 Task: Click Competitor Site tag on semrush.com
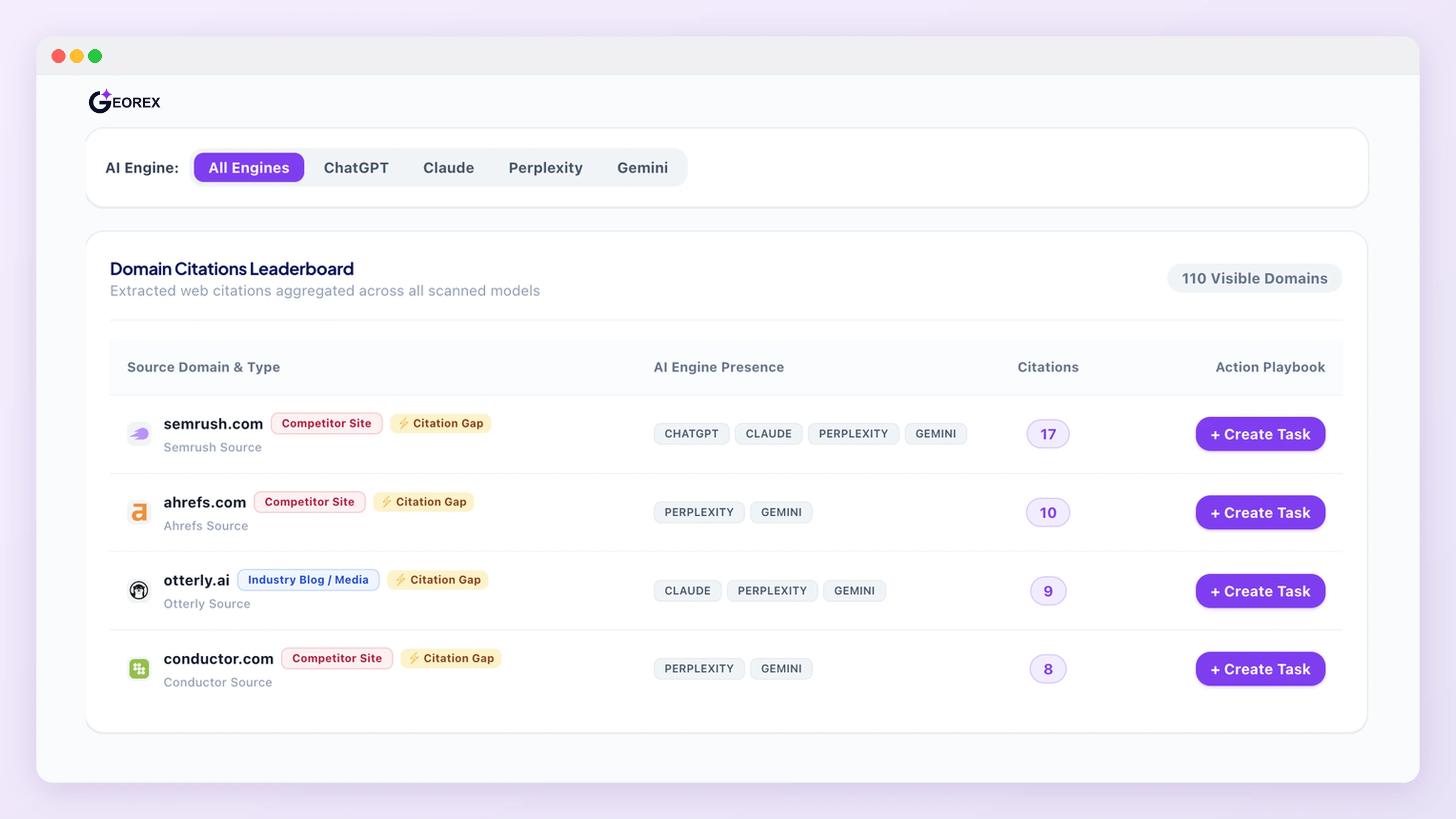pos(326,423)
